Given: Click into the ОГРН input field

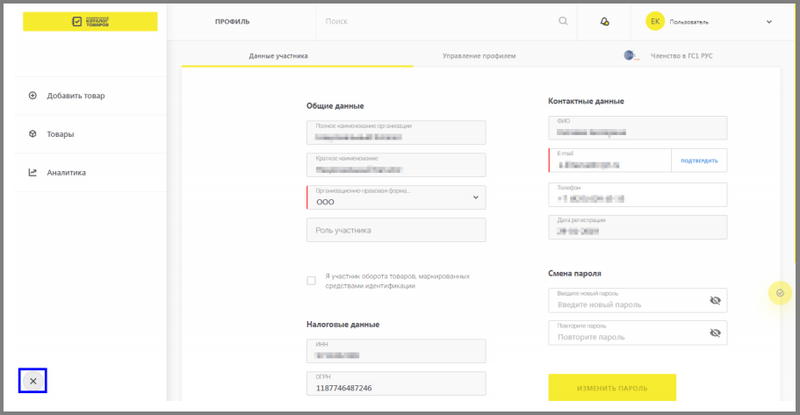Looking at the screenshot, I should point(395,385).
